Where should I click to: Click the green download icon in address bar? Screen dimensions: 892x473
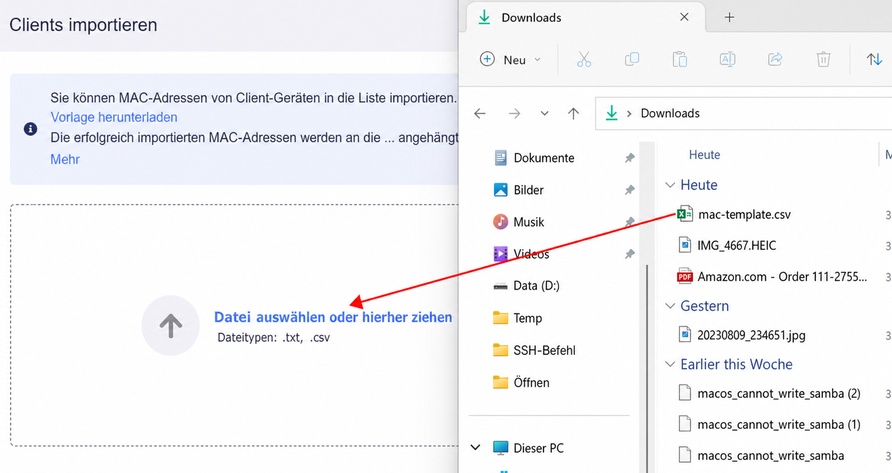click(x=612, y=113)
